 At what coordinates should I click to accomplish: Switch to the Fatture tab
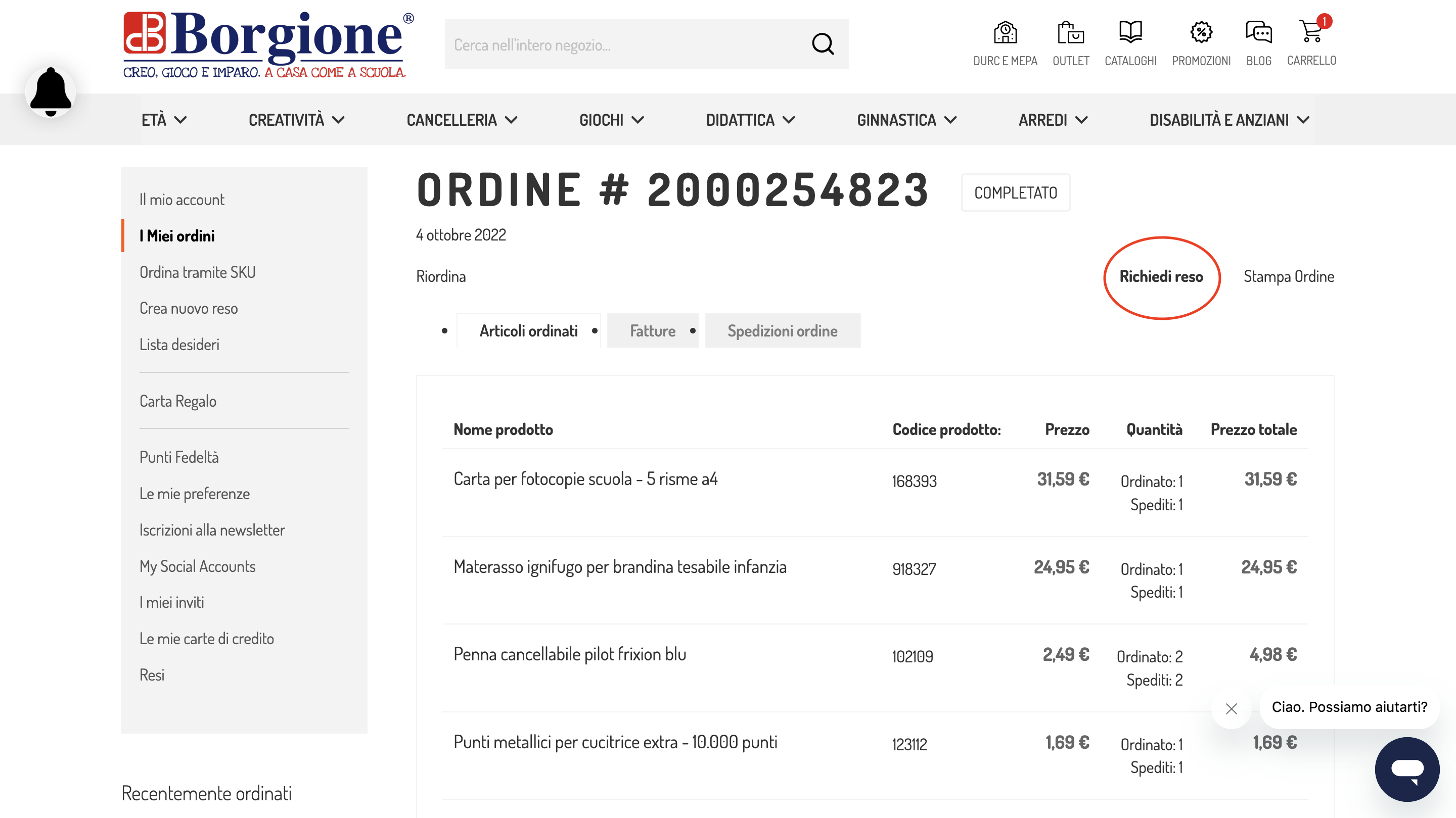652,330
